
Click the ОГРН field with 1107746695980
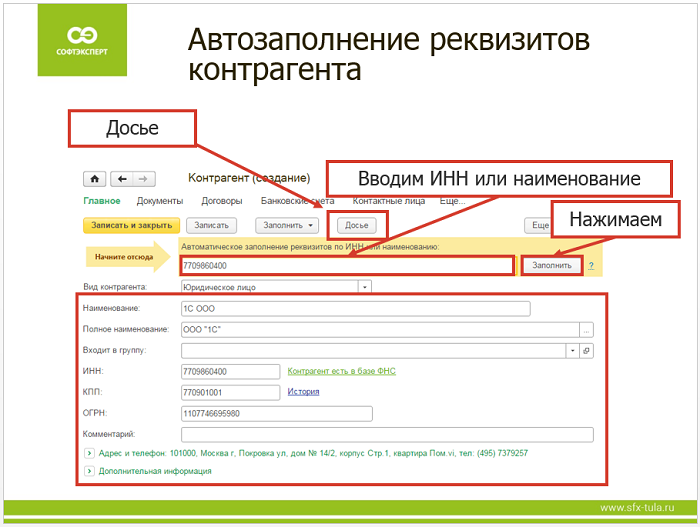click(277, 414)
